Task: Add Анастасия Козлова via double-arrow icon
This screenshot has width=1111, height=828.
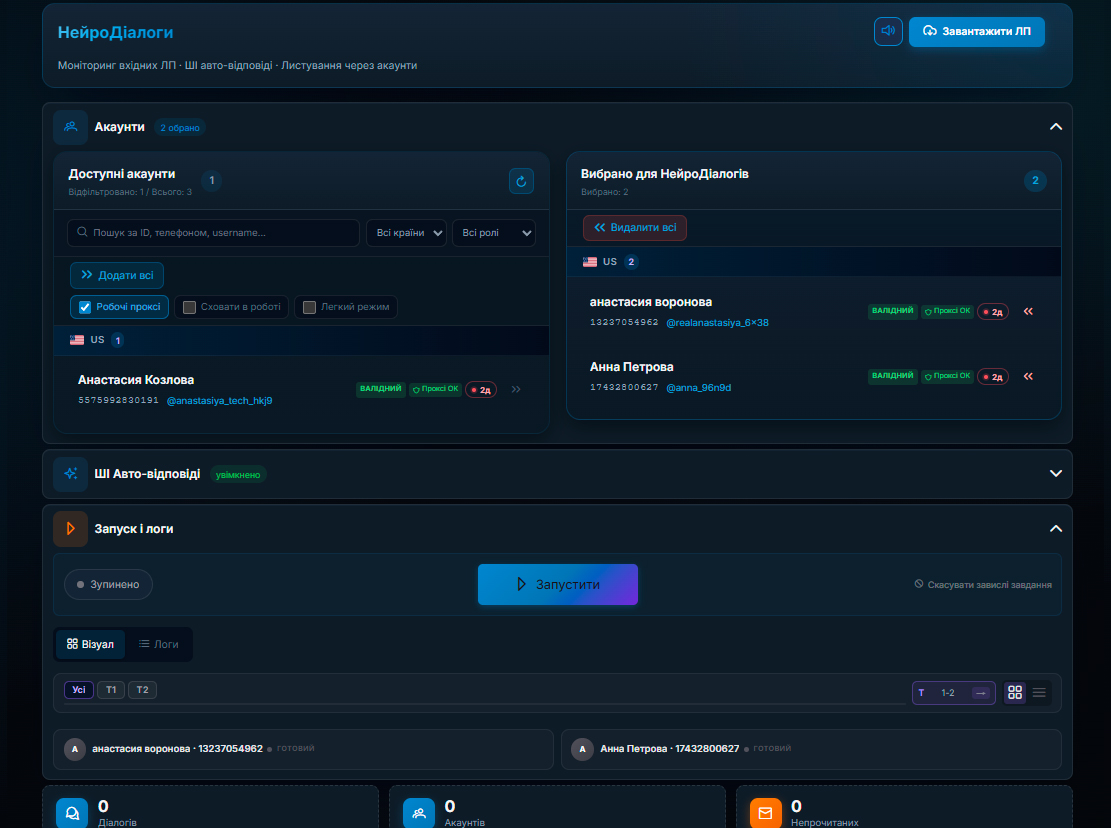Action: (516, 390)
